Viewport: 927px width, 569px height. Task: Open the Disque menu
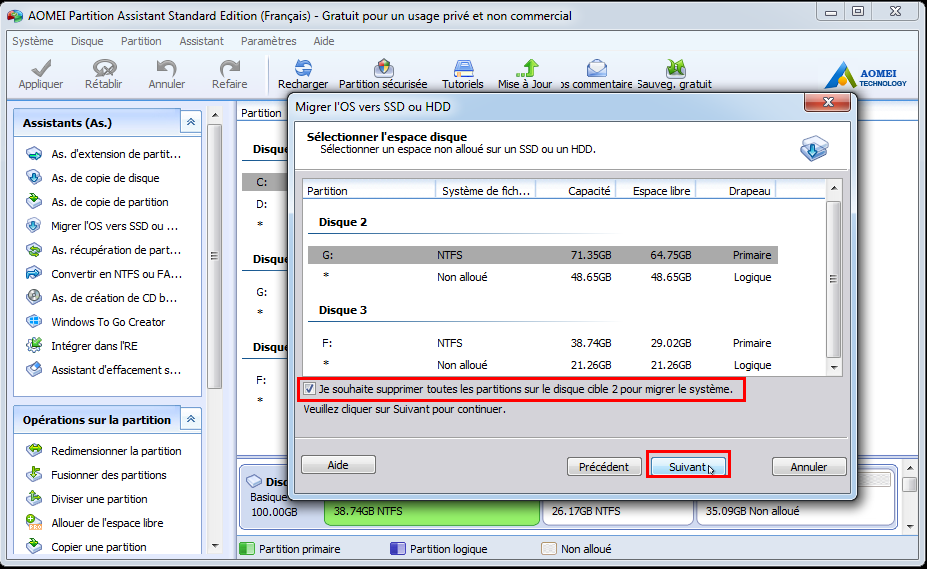[87, 41]
